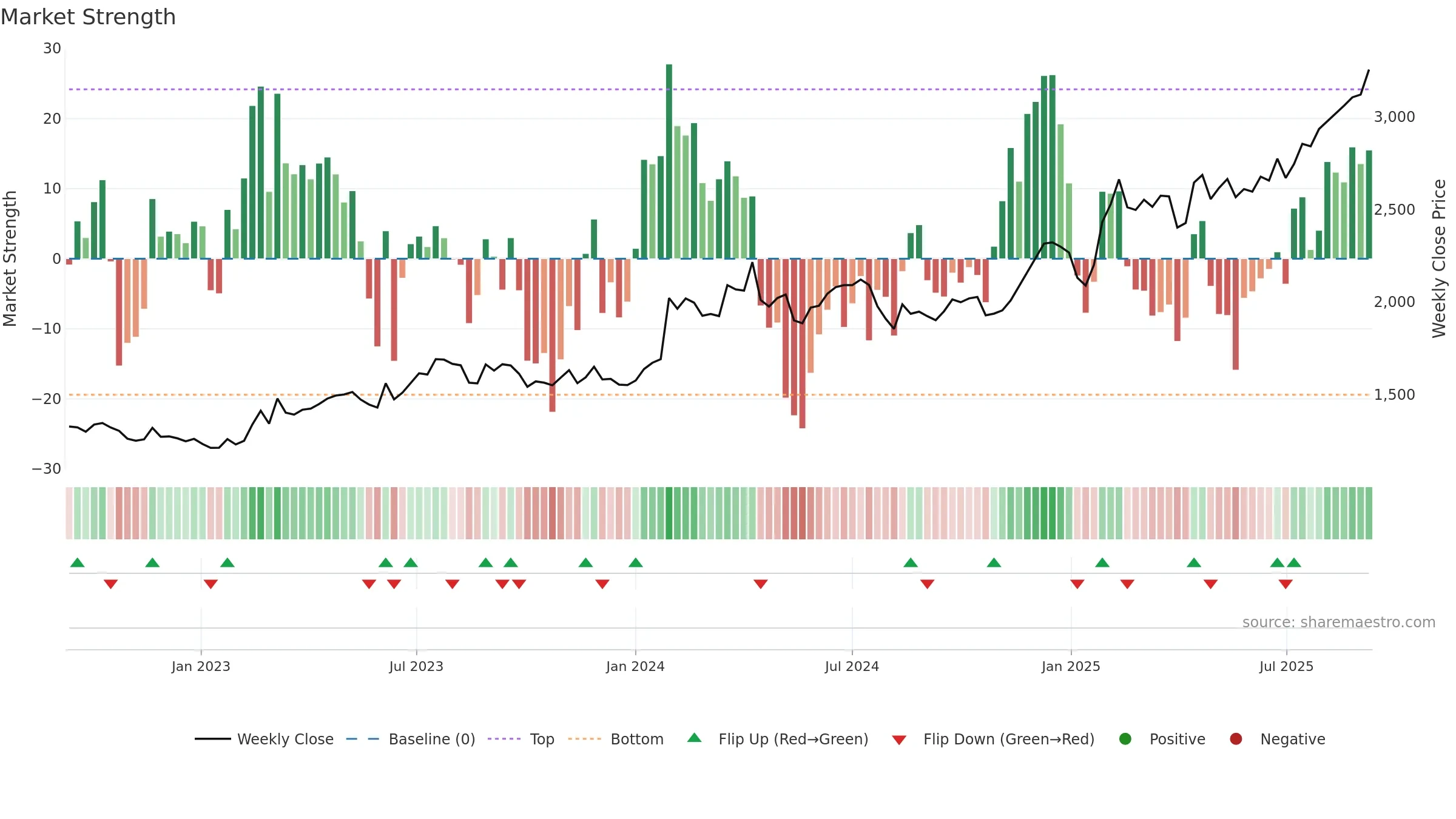Click the "Jan 2024" x-axis label
This screenshot has height=819, width=1456.
point(635,666)
